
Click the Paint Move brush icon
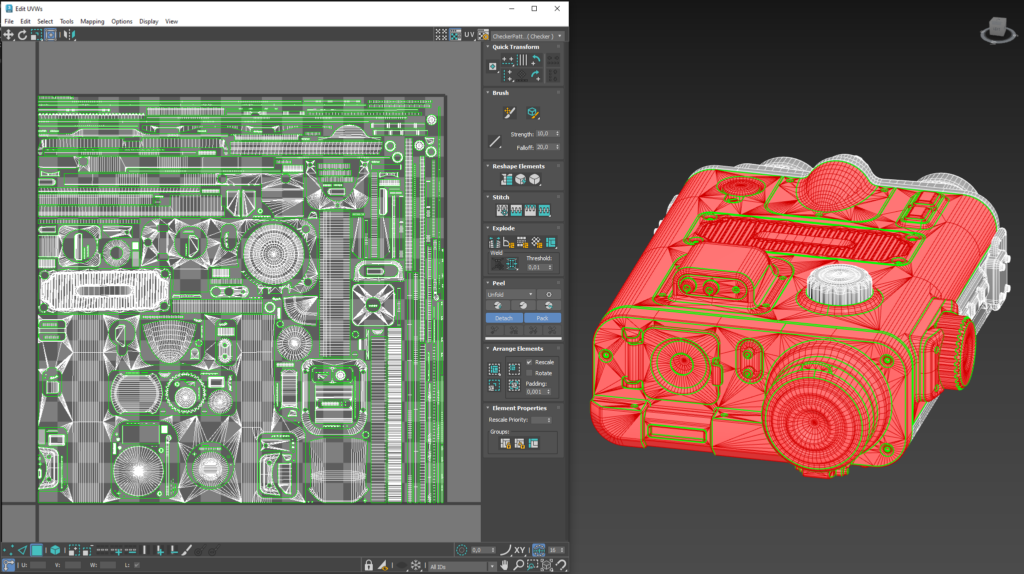pos(508,113)
